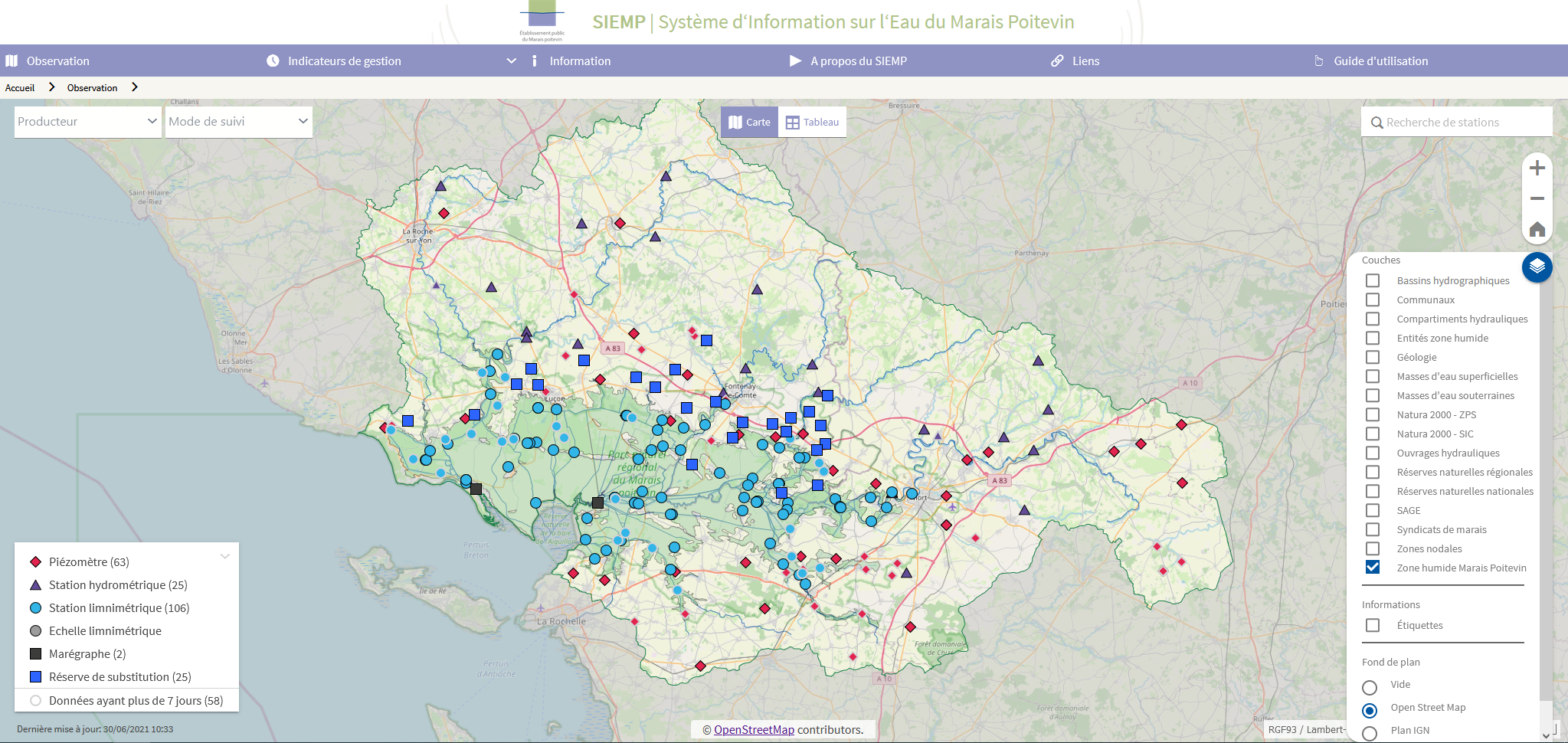Viewport: 1568px width, 743px height.
Task: Enable Compartiments hydrauliques checkbox
Action: point(1373,319)
